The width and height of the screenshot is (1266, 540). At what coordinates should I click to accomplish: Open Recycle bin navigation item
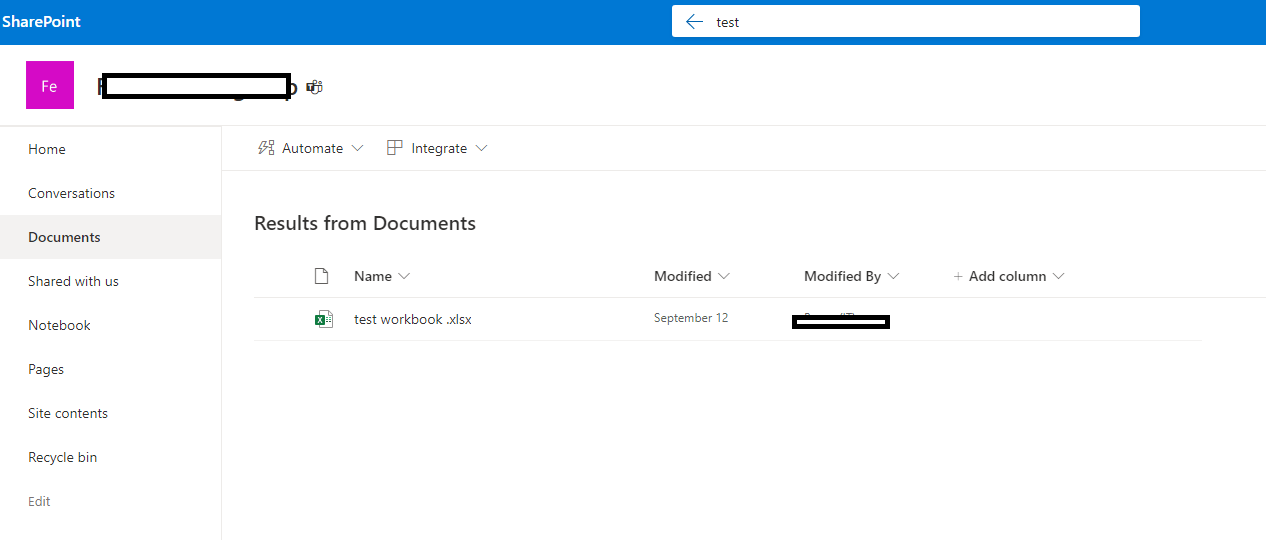click(x=62, y=457)
